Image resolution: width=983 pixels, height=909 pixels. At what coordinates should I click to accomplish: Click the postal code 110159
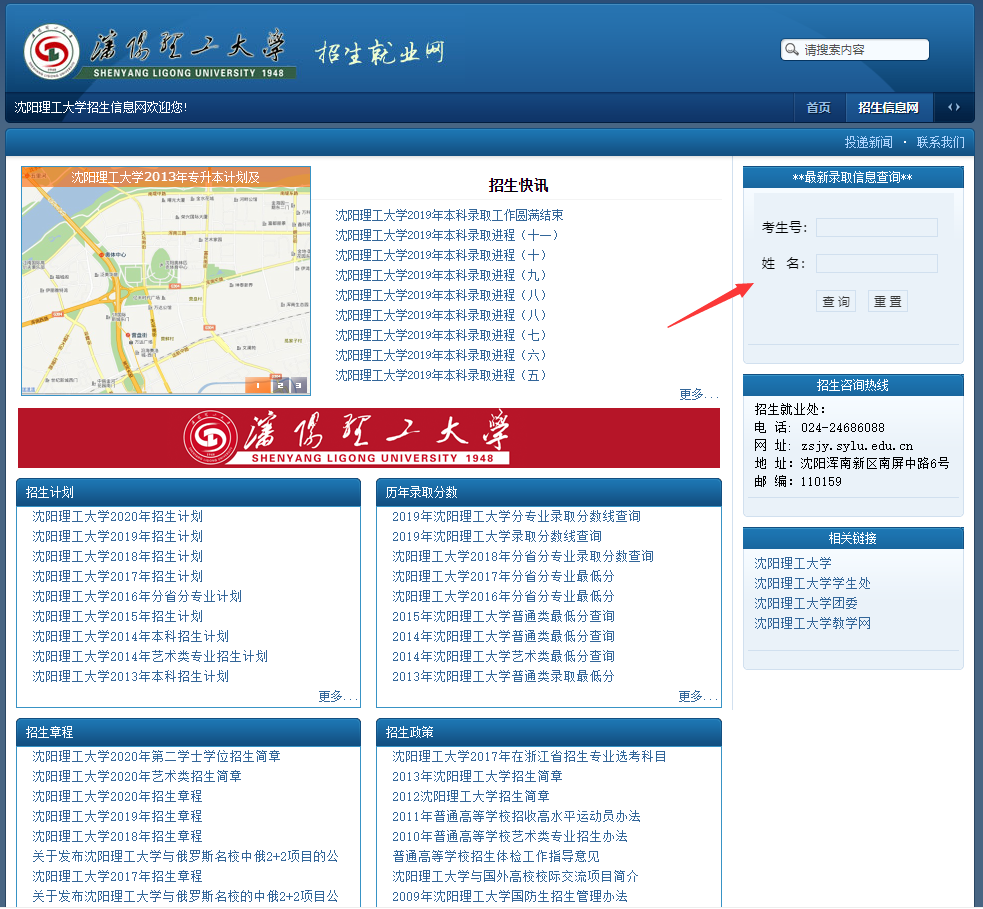(821, 482)
